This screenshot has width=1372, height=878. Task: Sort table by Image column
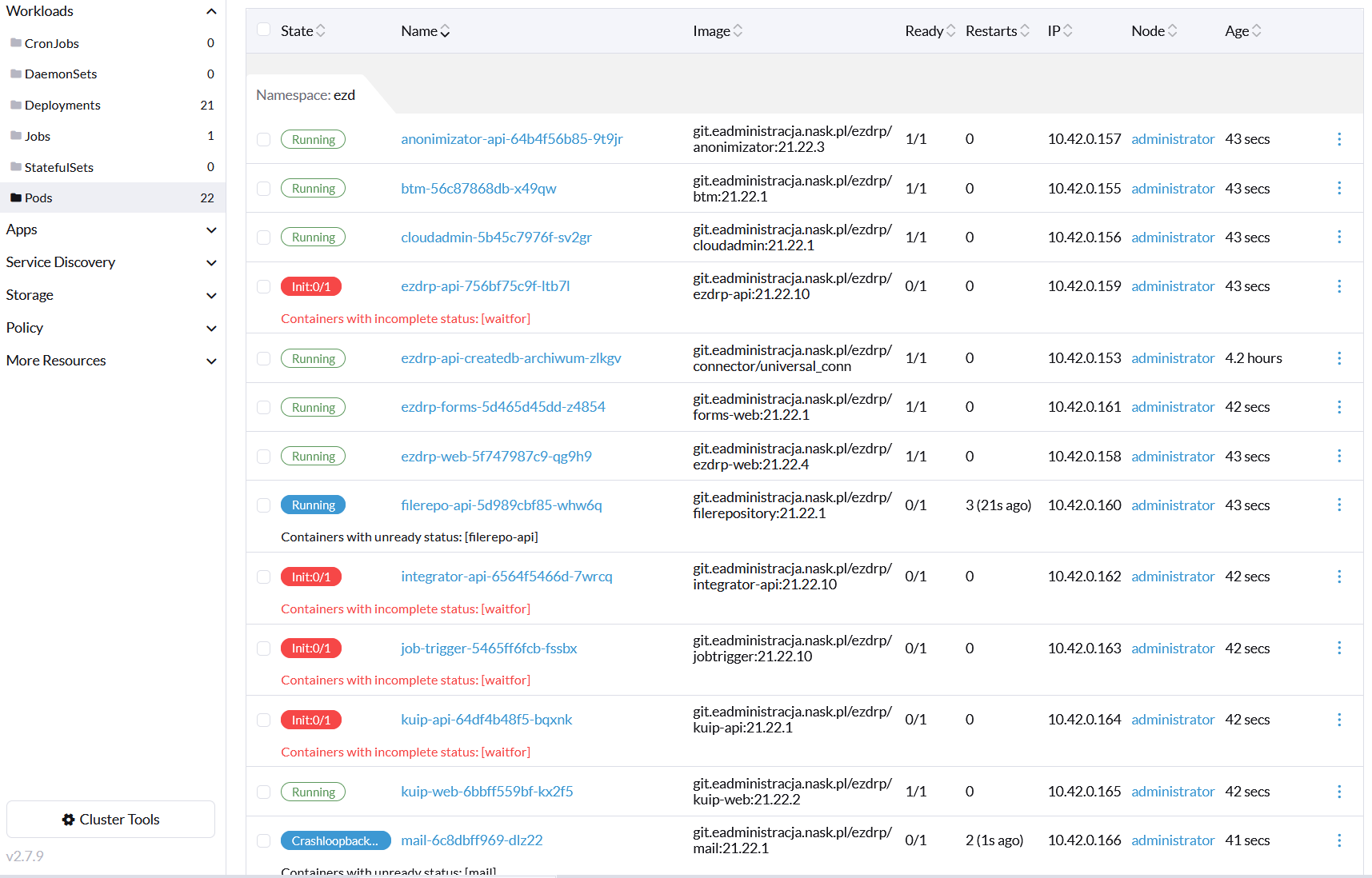[x=718, y=30]
